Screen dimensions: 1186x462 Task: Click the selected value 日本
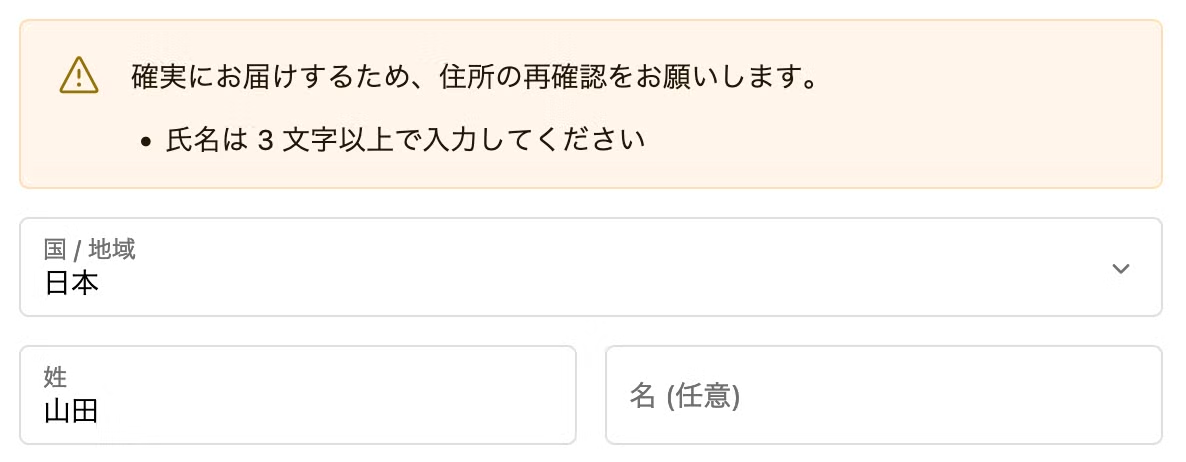click(x=71, y=283)
